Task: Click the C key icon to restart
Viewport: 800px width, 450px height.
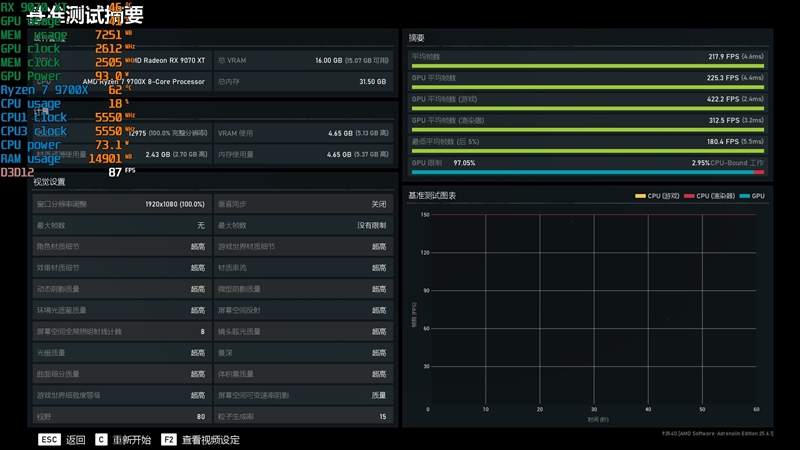Action: [x=101, y=440]
